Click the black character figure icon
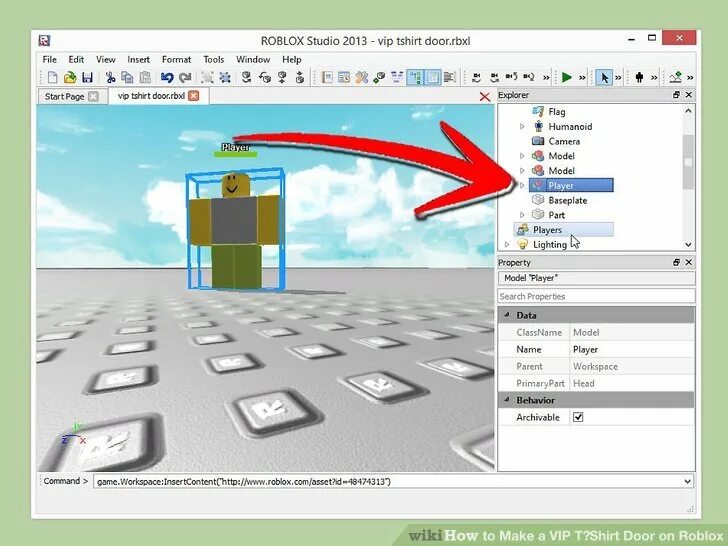 [x=639, y=77]
